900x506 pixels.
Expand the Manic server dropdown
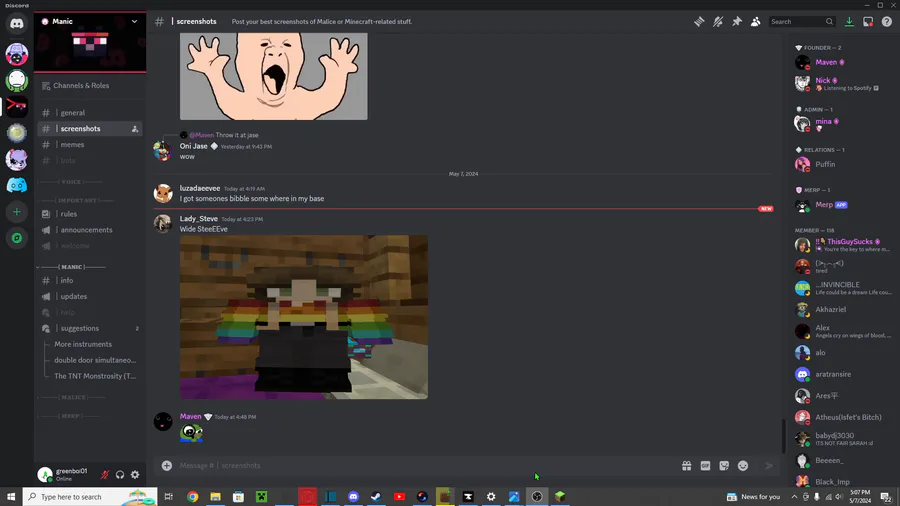click(134, 21)
